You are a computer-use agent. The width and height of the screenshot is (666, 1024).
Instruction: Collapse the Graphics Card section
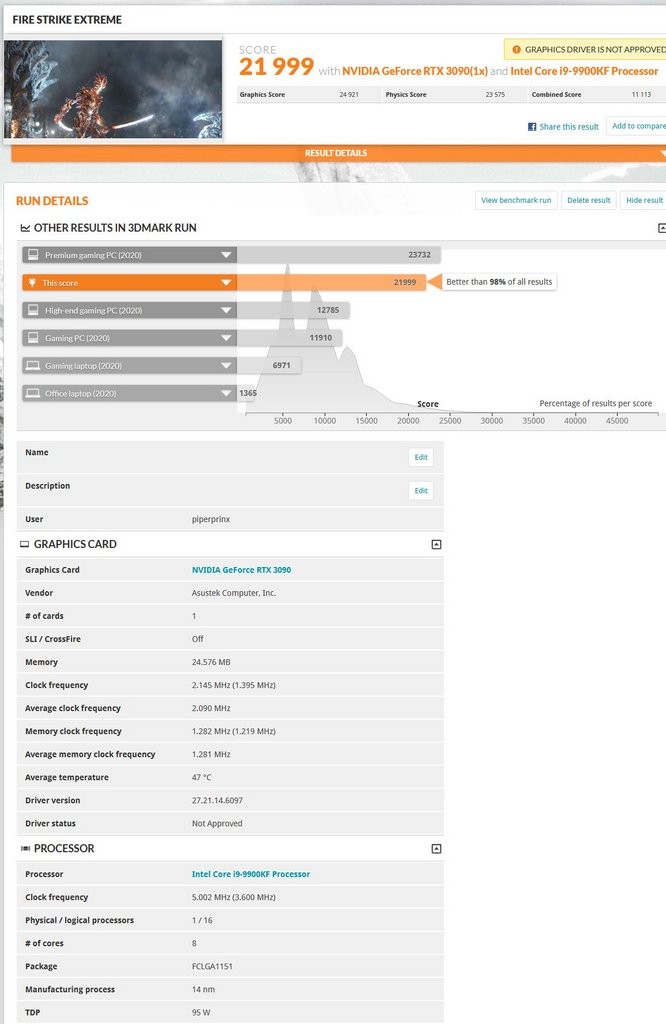(436, 544)
